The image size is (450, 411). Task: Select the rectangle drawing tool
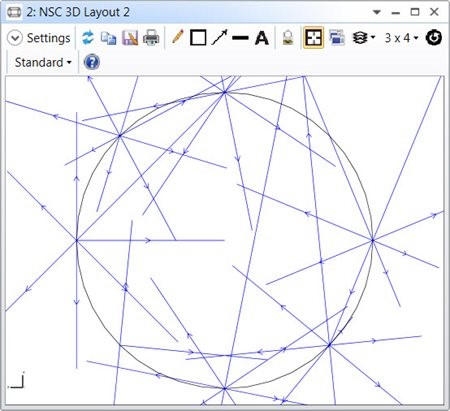tap(198, 38)
